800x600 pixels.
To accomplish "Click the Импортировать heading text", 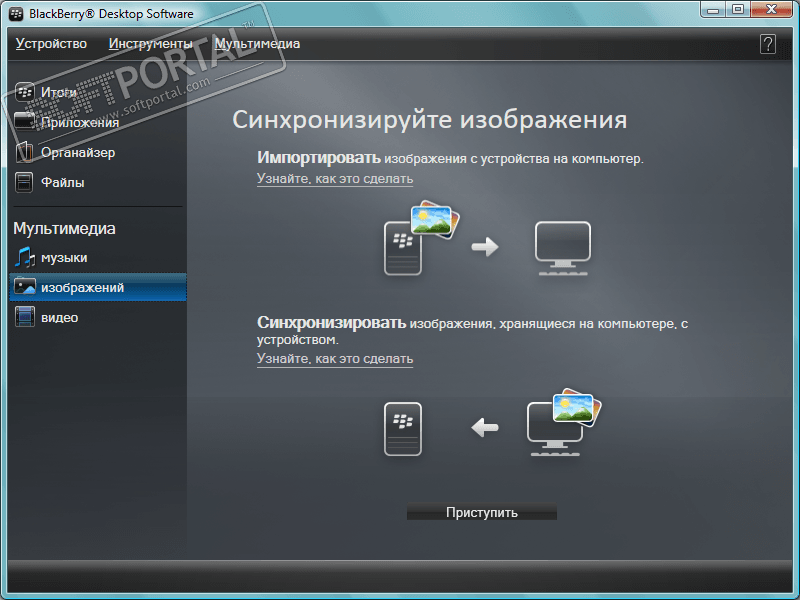I will (x=319, y=158).
